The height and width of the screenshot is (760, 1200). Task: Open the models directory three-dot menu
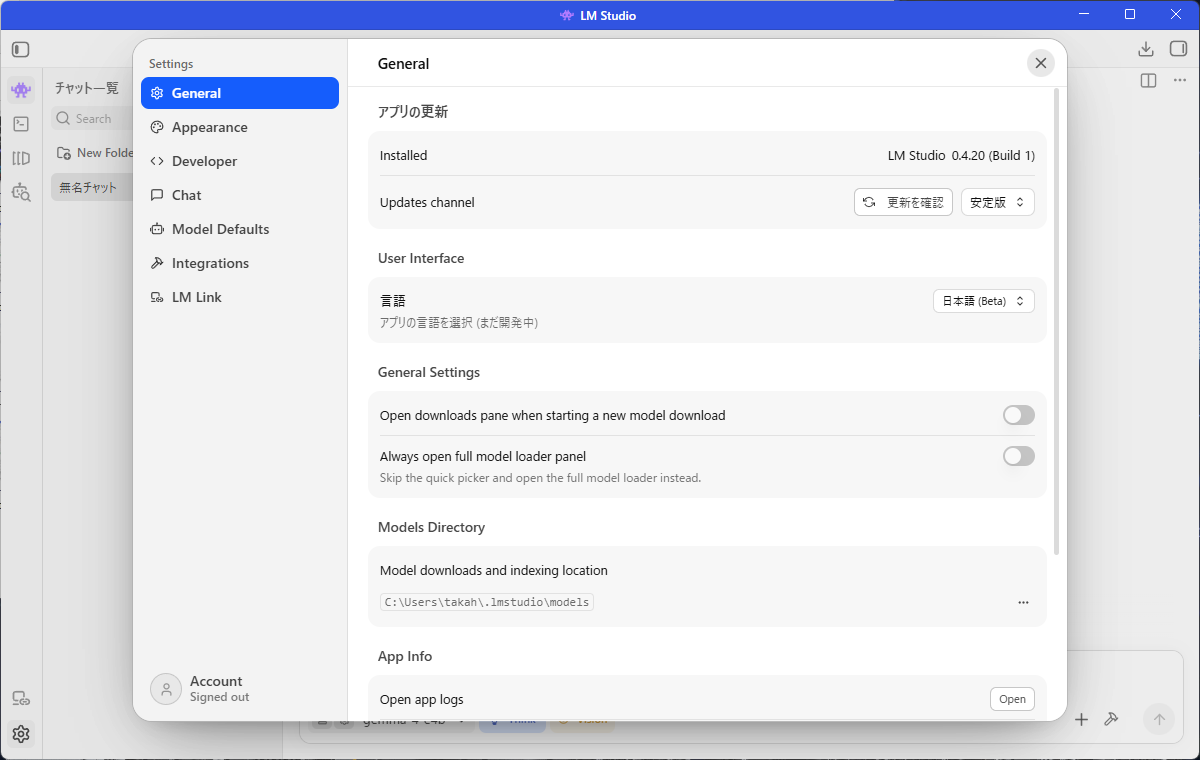tap(1023, 602)
